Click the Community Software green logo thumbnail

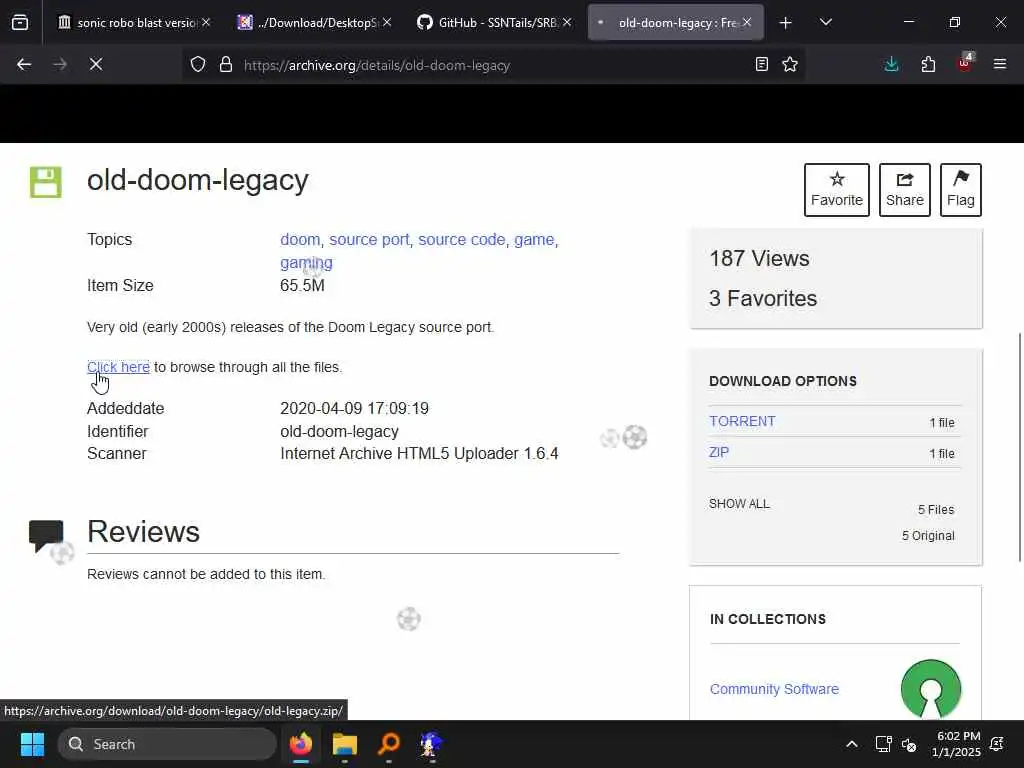(931, 689)
